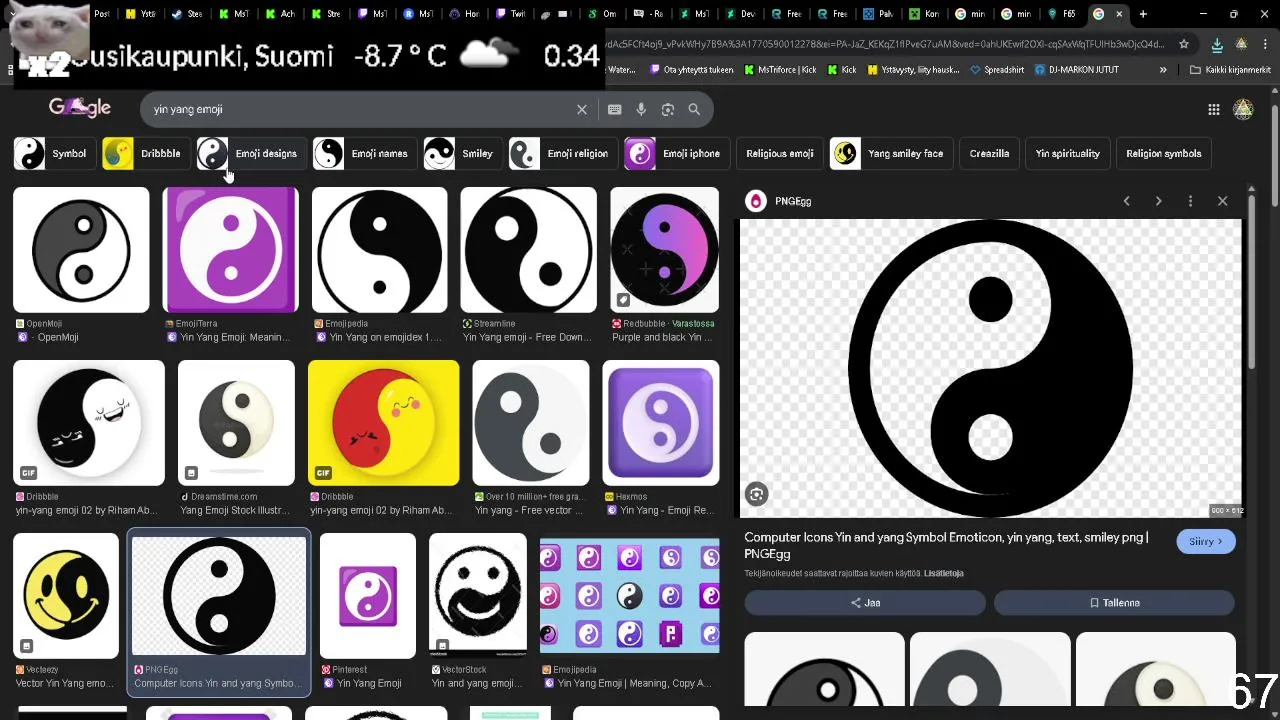Show the previous image in preview panel
1280x720 pixels.
point(1126,201)
